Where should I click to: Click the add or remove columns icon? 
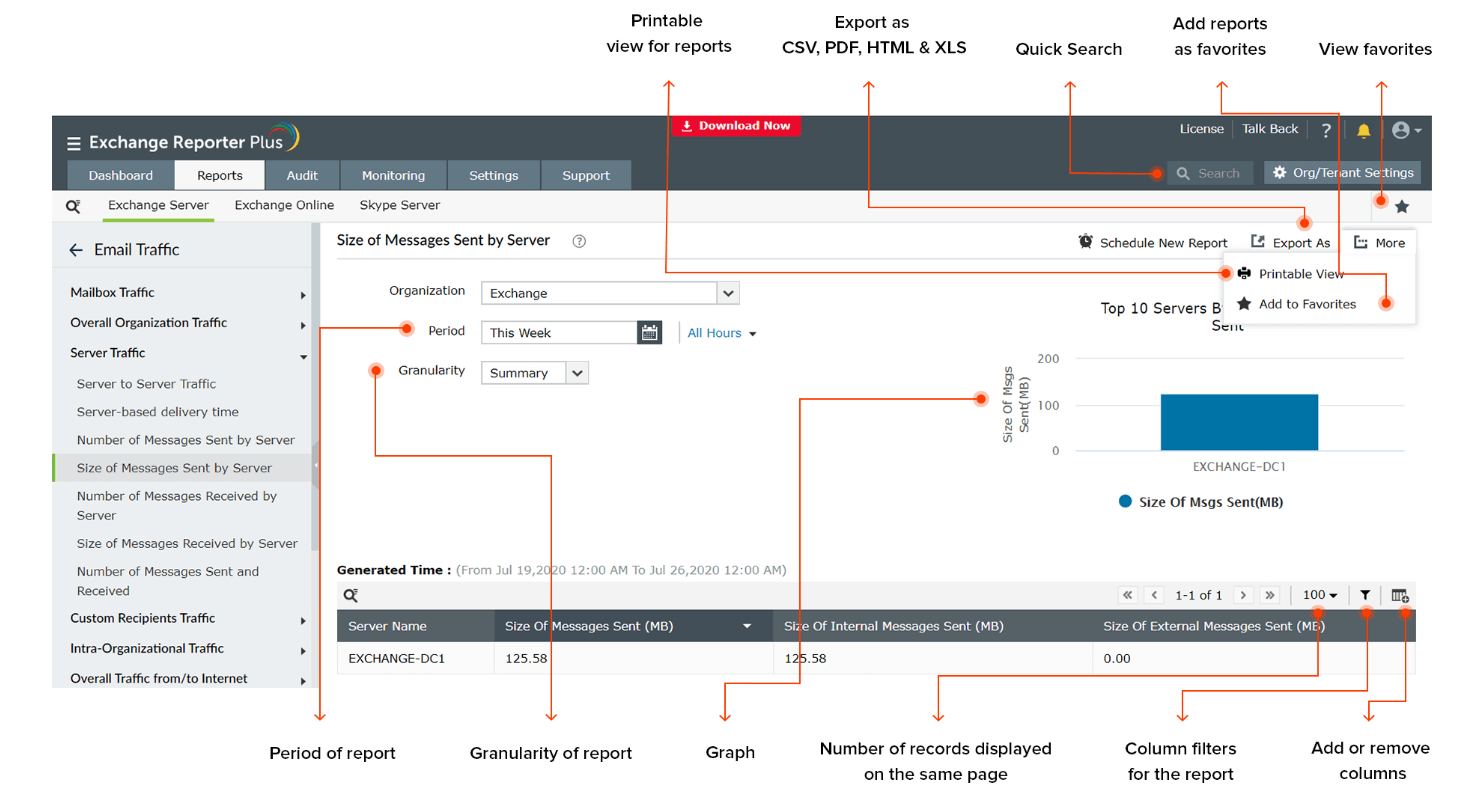1400,595
